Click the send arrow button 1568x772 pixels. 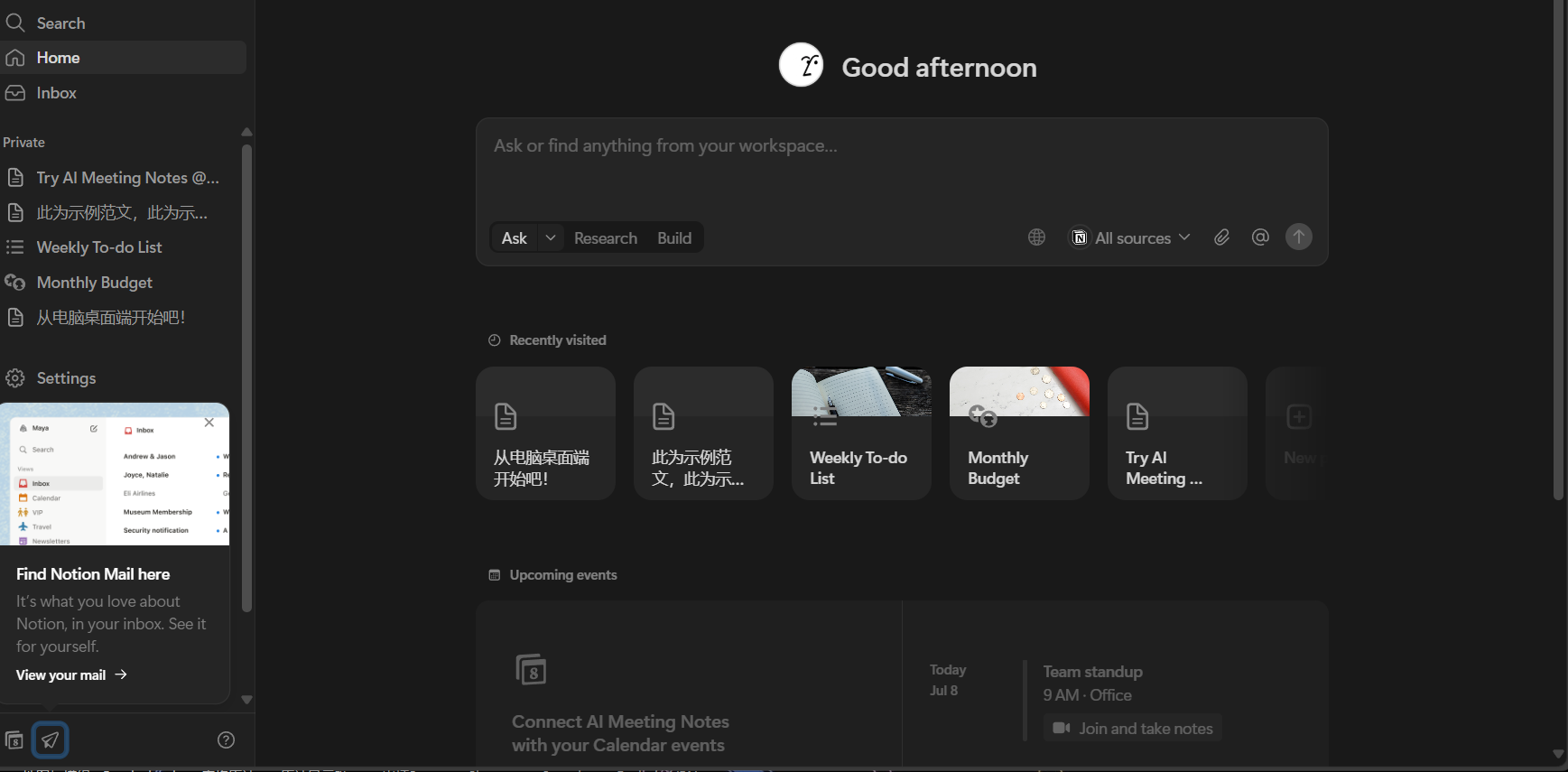1299,237
